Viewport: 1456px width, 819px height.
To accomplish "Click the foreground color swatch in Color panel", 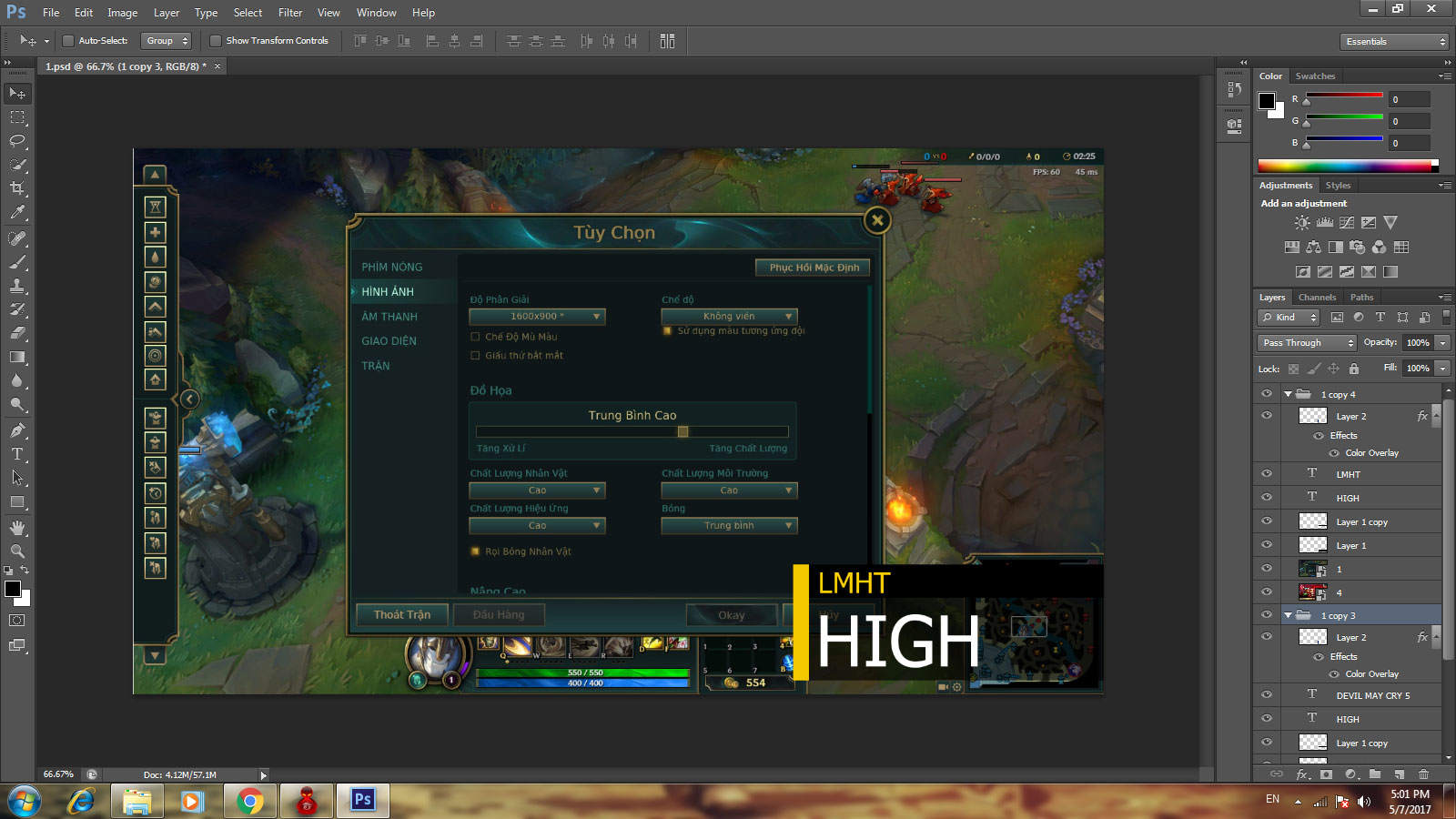I will (x=1267, y=100).
